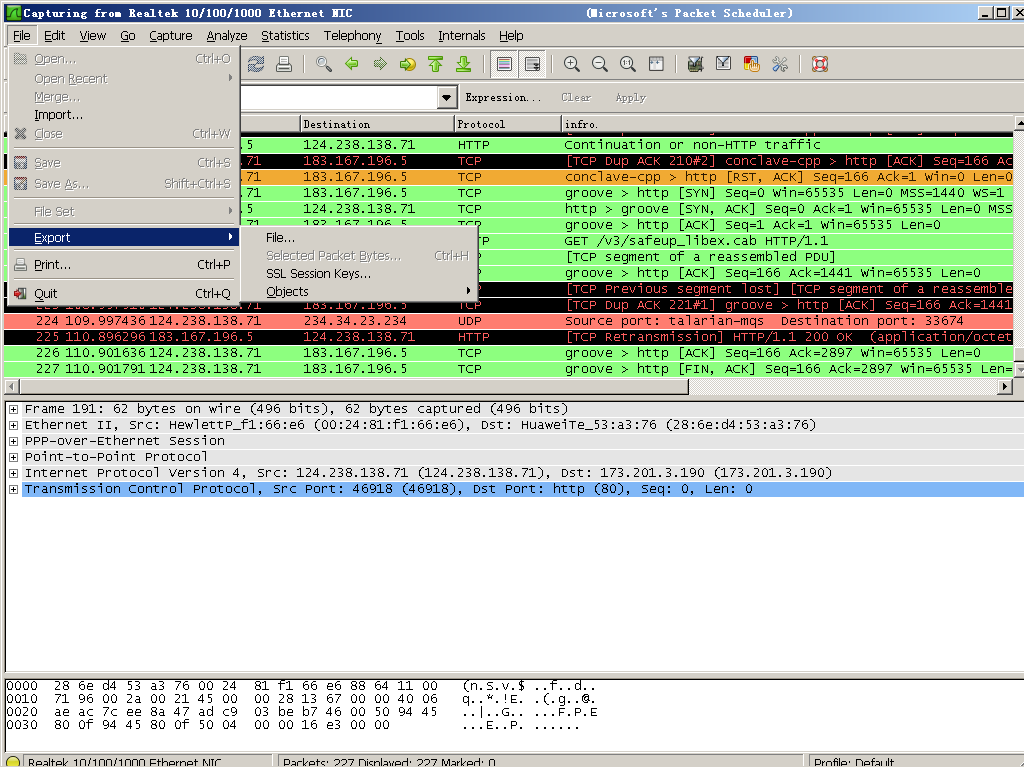Viewport: 1024px width, 768px height.
Task: Choose File... in the Export submenu
Action: click(359, 238)
